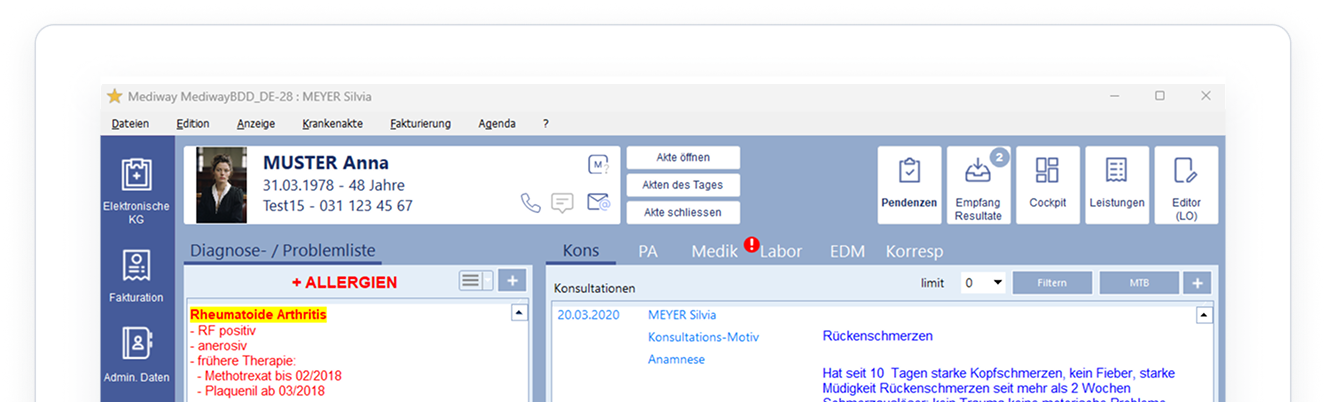
Task: Click the phone icon in patient header
Action: 530,203
